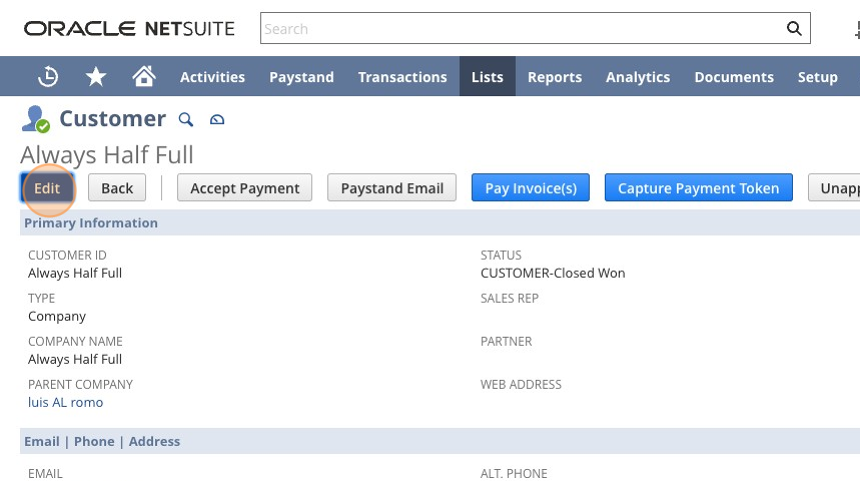
Task: Open the Activities menu
Action: tap(212, 77)
